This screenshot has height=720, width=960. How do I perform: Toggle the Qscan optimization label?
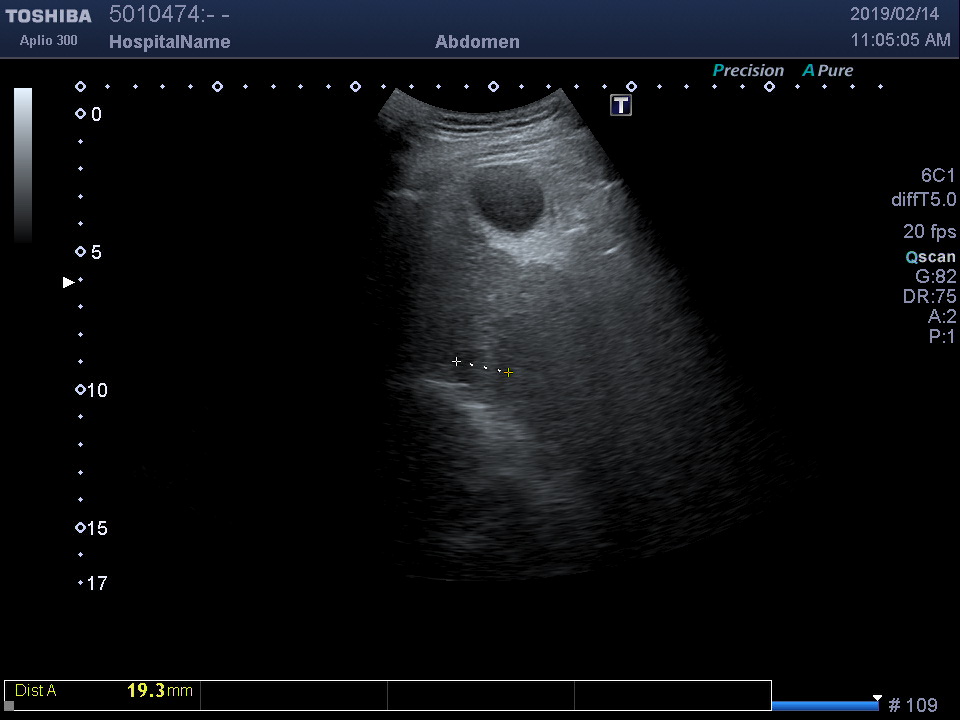tap(930, 257)
